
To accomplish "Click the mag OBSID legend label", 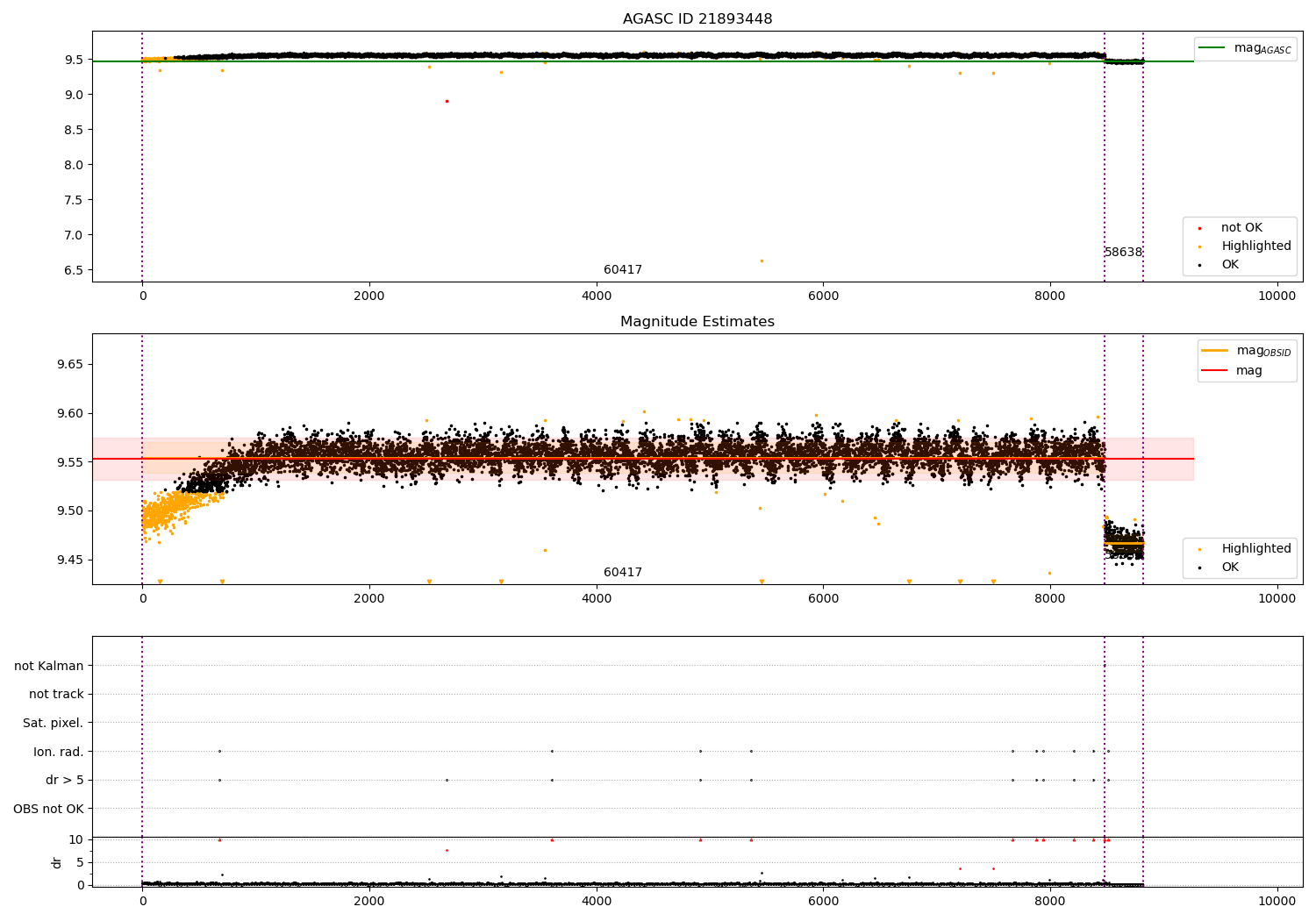I will pos(1263,352).
